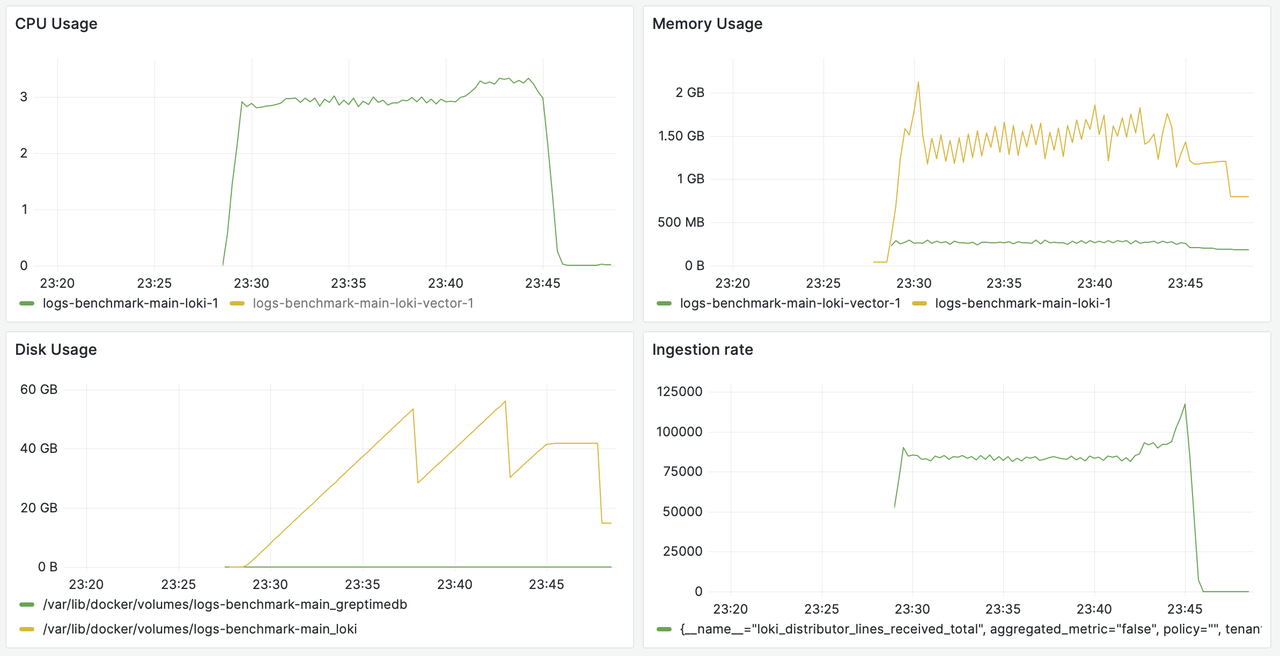Click green color swatch for CPU loki-1 series
This screenshot has height=656, width=1280.
(x=27, y=303)
